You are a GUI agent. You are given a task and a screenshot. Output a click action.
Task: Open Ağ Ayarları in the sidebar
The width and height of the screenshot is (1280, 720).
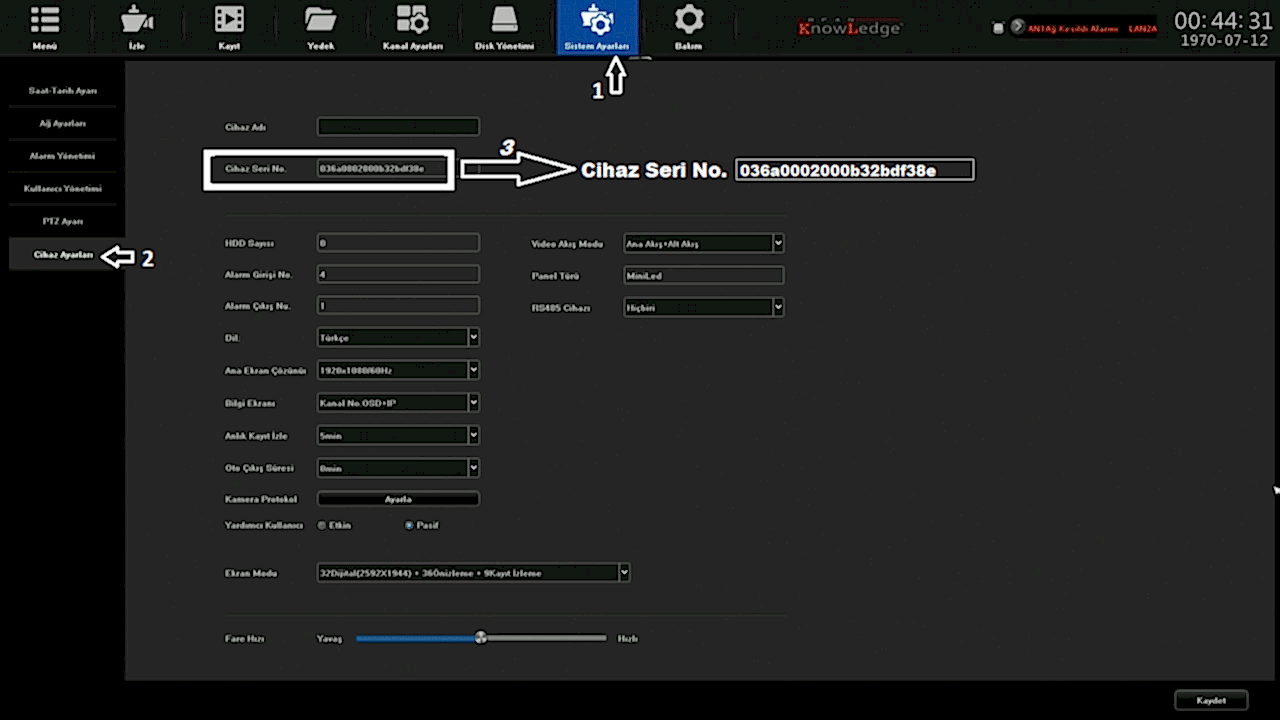pyautogui.click(x=62, y=123)
